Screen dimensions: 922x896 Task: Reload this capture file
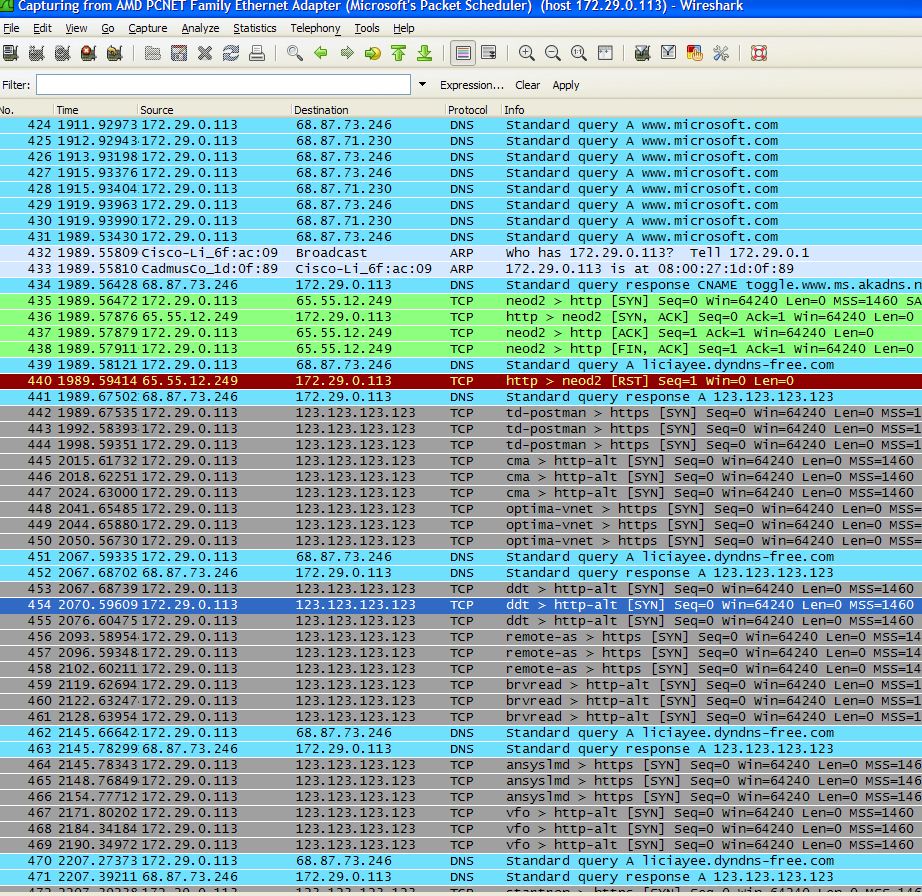[x=230, y=54]
